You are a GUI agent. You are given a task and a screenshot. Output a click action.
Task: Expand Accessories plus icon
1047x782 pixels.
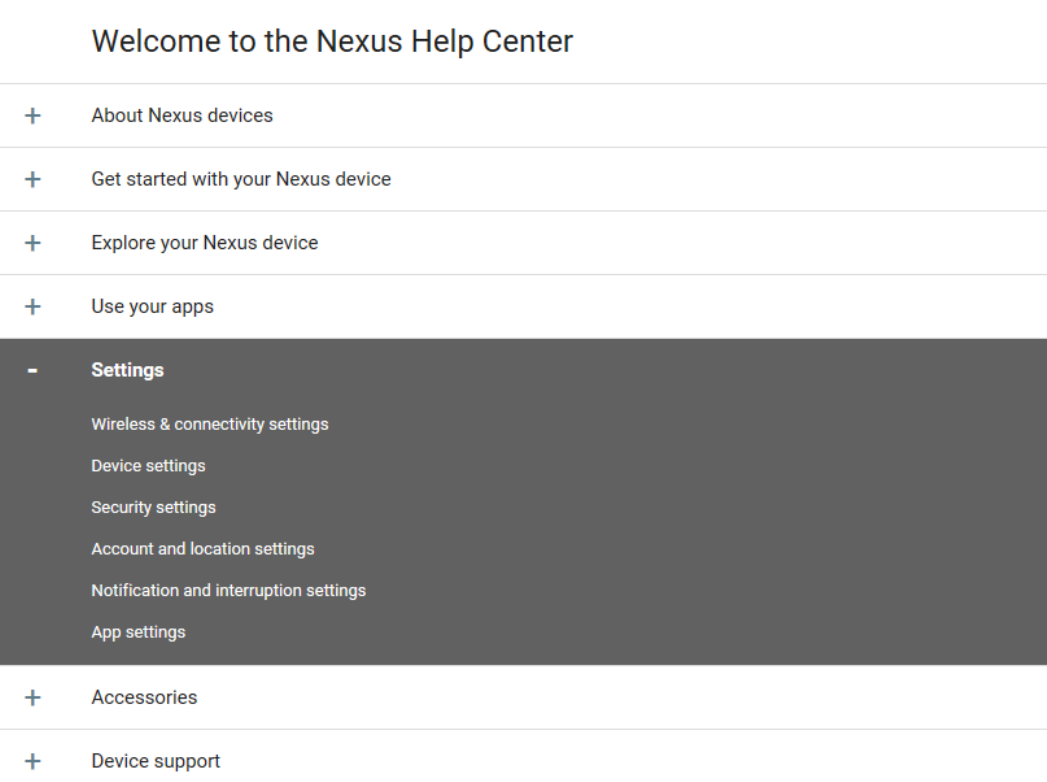(33, 697)
